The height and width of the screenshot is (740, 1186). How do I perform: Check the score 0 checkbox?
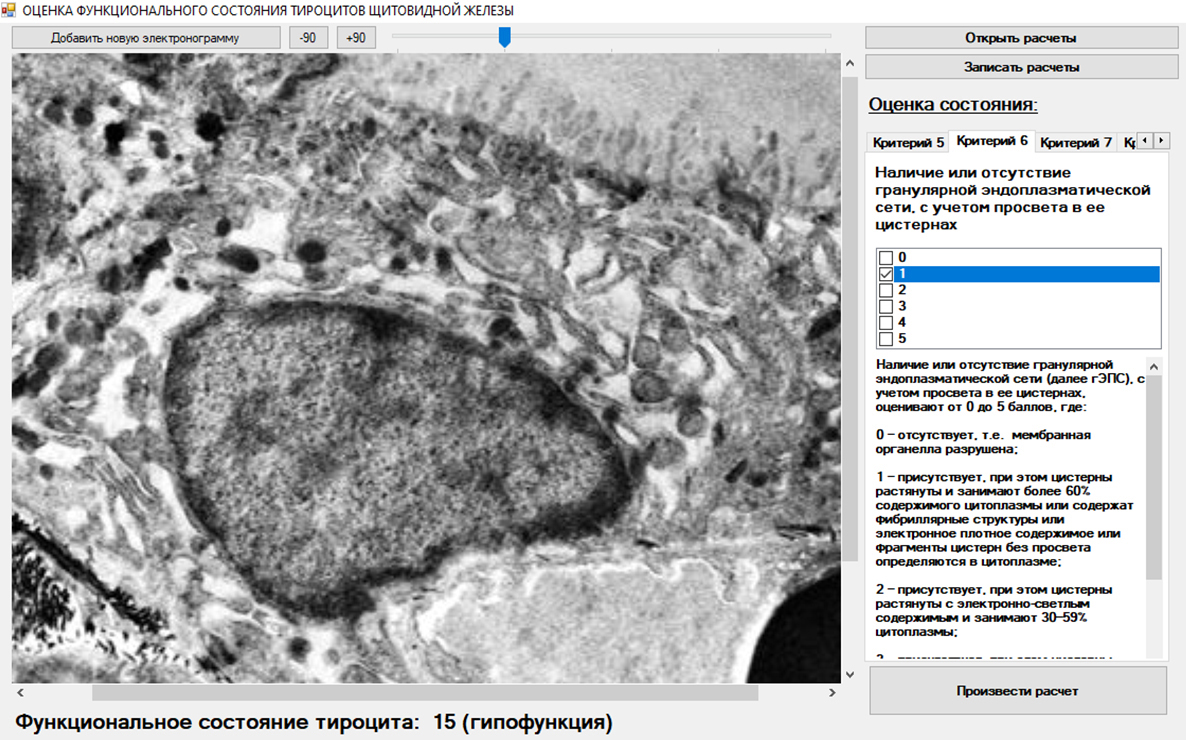click(885, 258)
